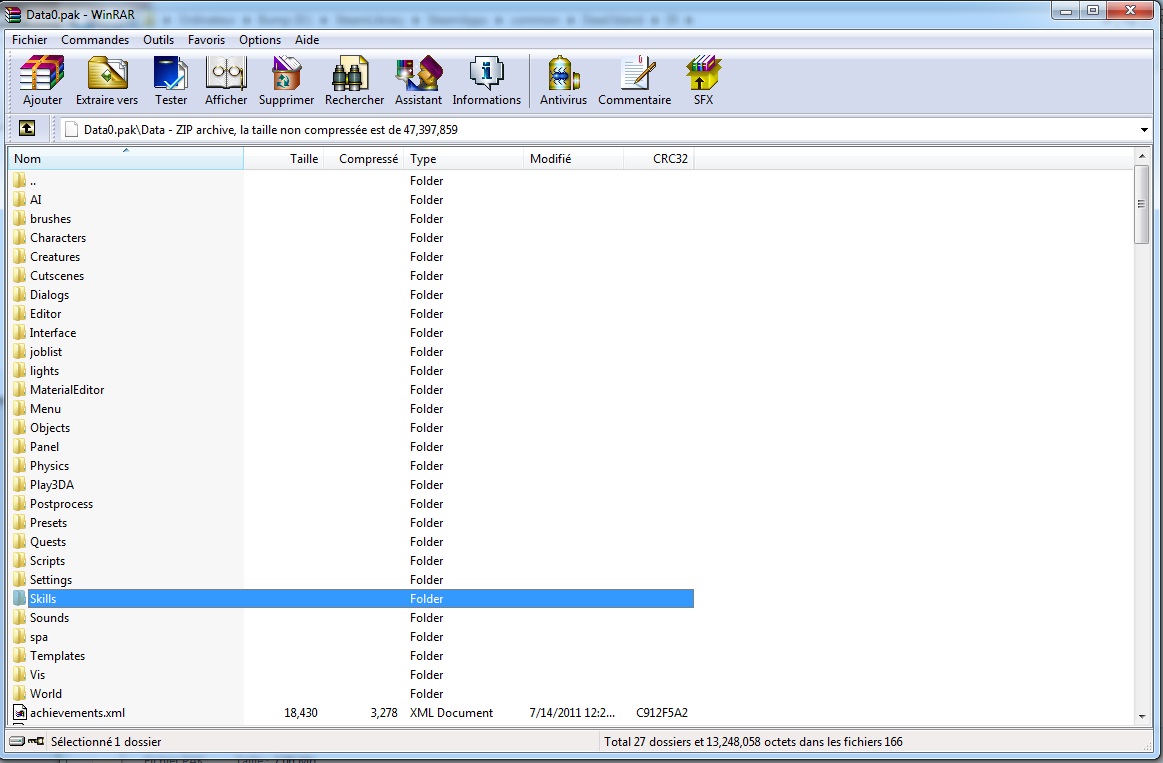Click the key password icon in status bar
This screenshot has width=1163, height=763.
point(36,741)
